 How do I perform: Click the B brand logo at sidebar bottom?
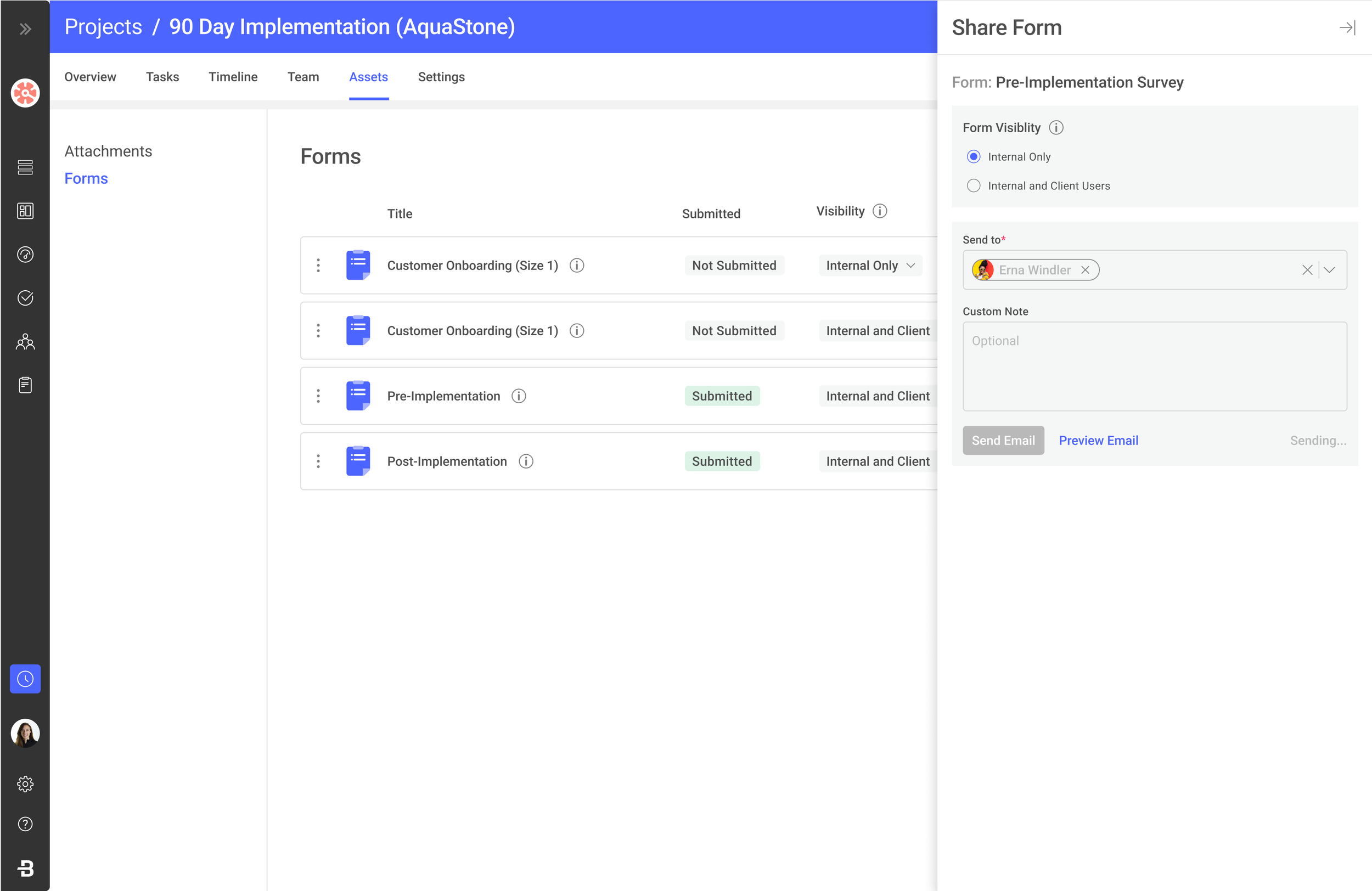point(25,868)
